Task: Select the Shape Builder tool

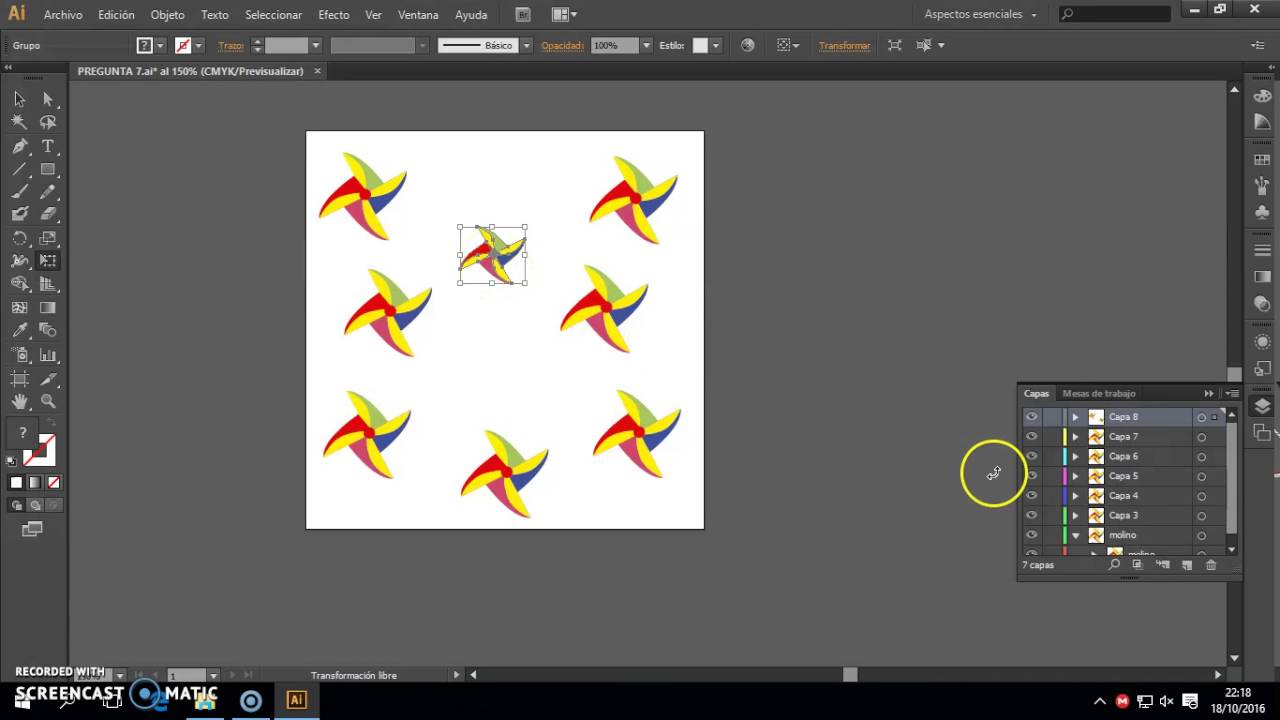Action: coord(19,285)
